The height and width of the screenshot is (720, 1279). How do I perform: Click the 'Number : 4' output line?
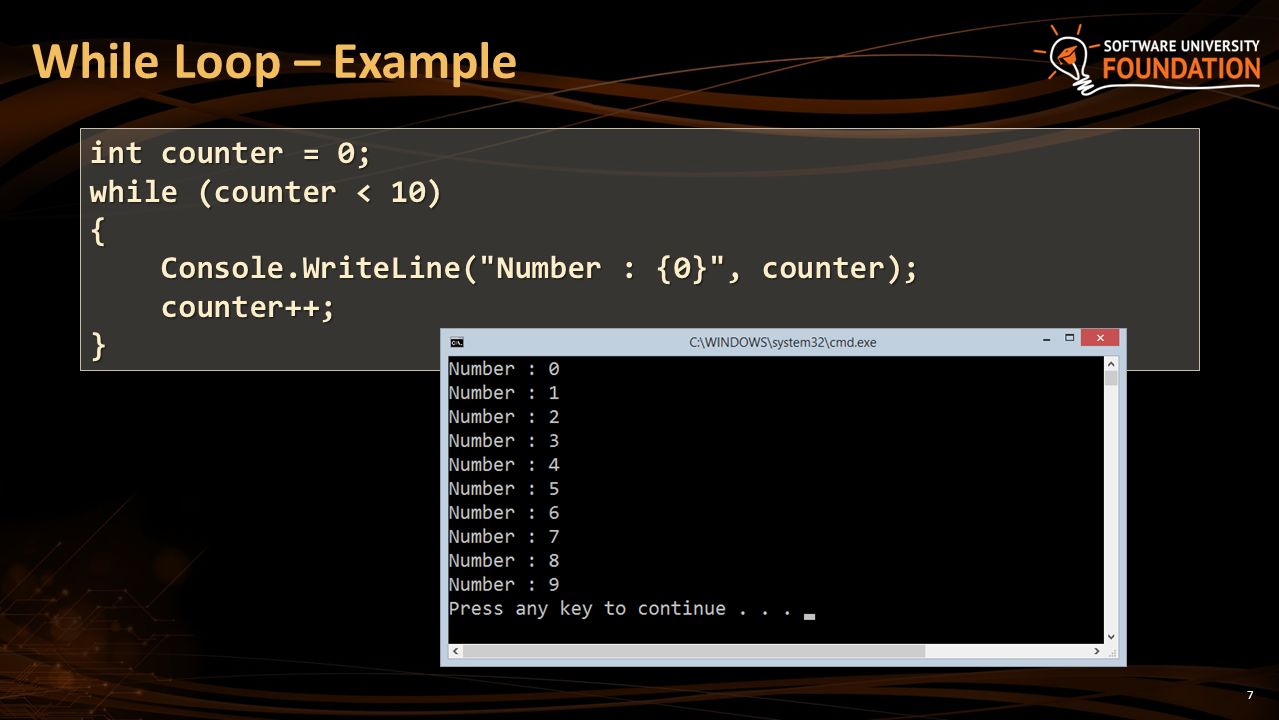point(504,465)
